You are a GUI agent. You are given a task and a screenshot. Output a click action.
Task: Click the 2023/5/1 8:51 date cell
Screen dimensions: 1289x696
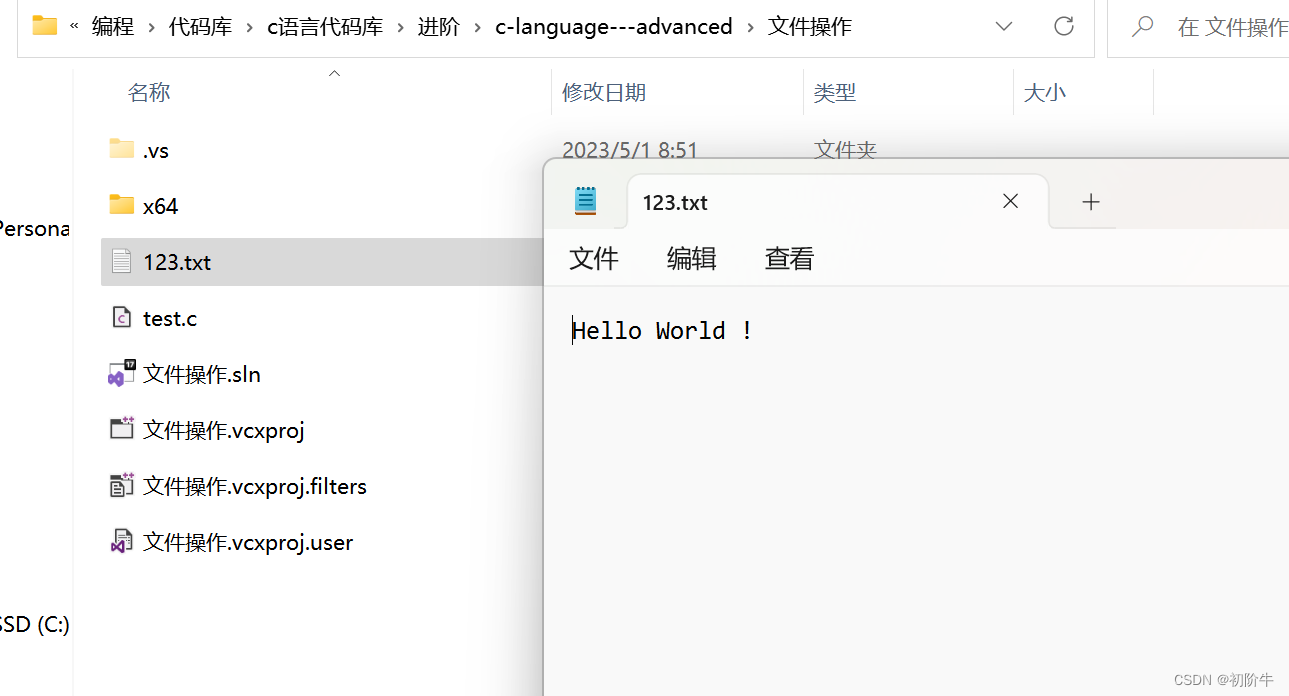630,150
